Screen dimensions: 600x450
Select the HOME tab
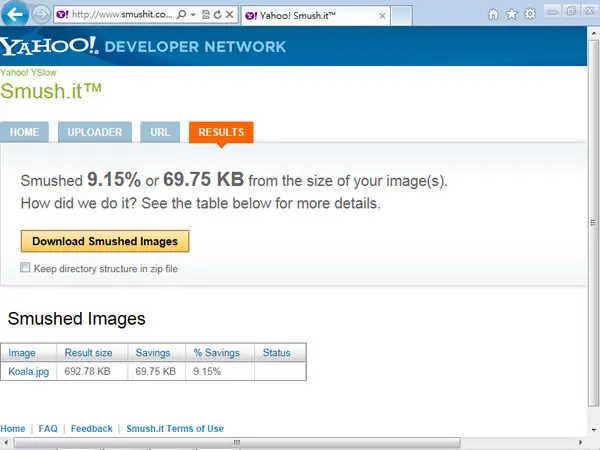point(24,132)
